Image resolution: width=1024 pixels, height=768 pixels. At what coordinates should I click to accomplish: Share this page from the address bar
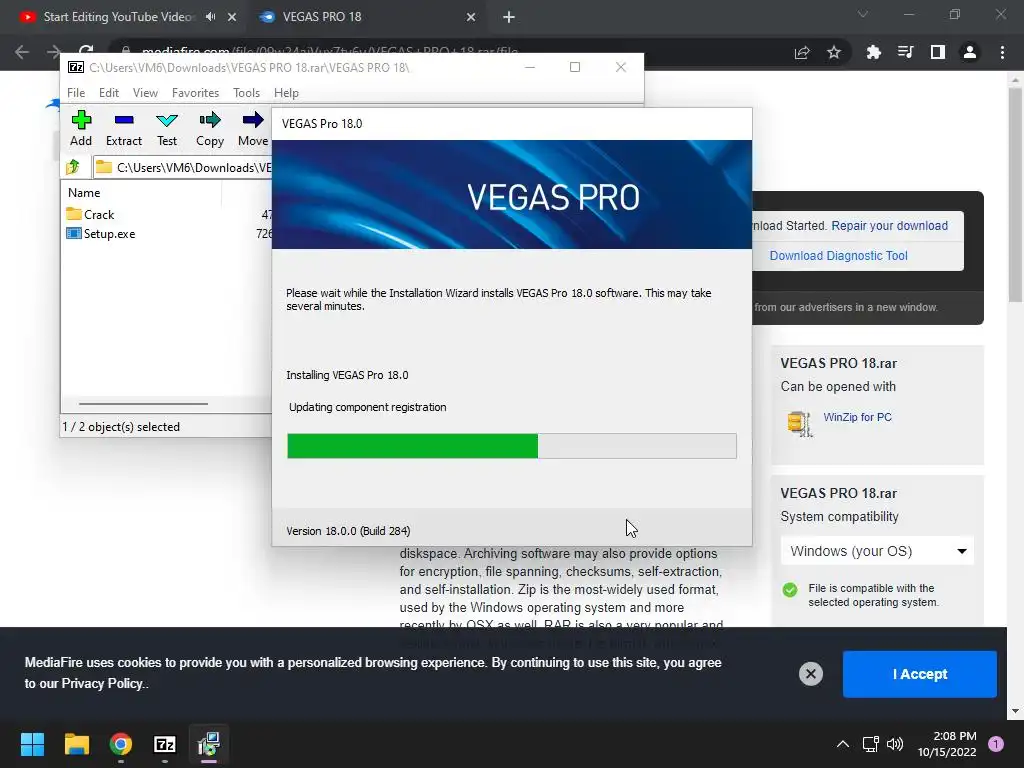802,52
